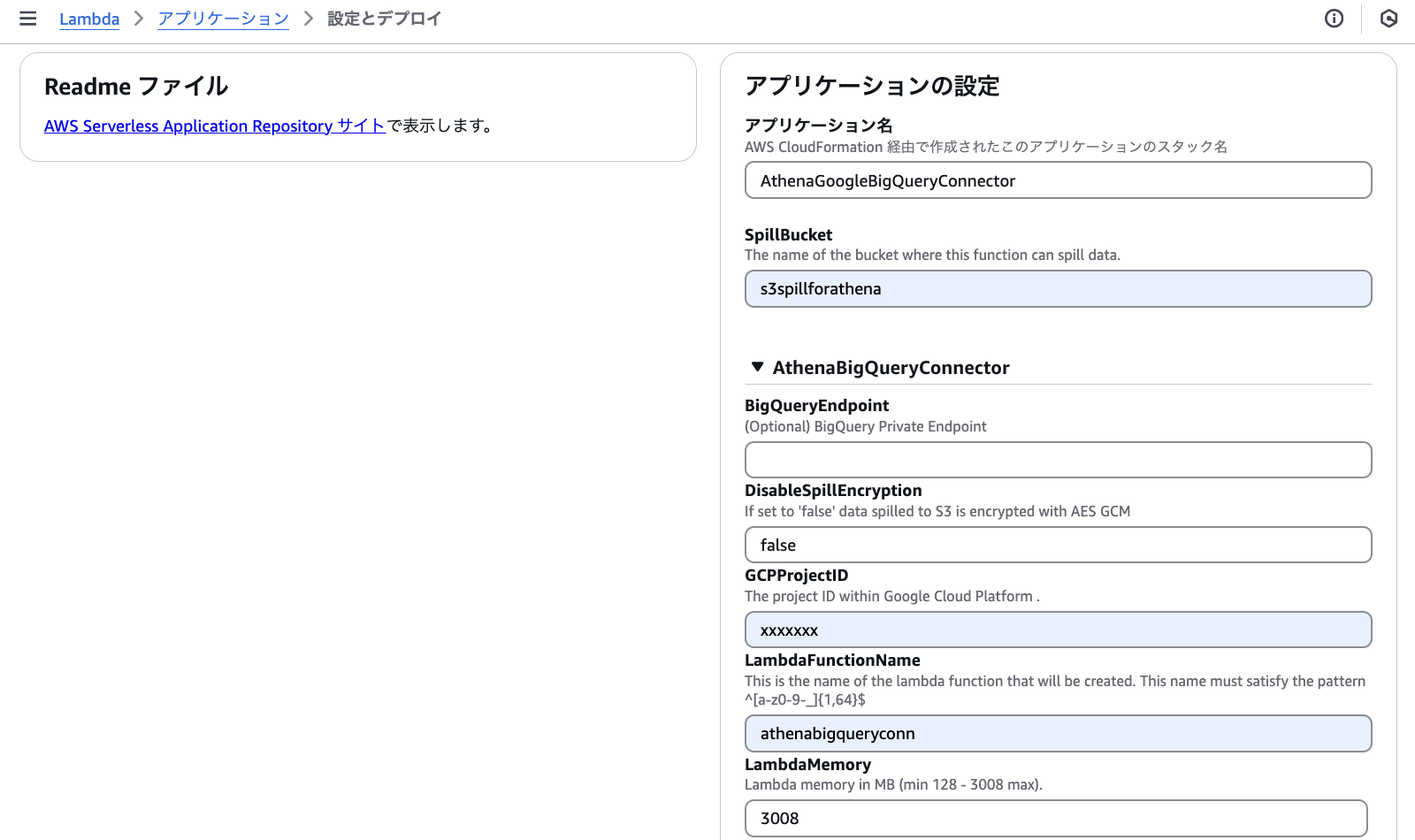Click "(Optional) BigQuery Private Endpoint" description
Image resolution: width=1415 pixels, height=840 pixels.
pyautogui.click(x=866, y=426)
